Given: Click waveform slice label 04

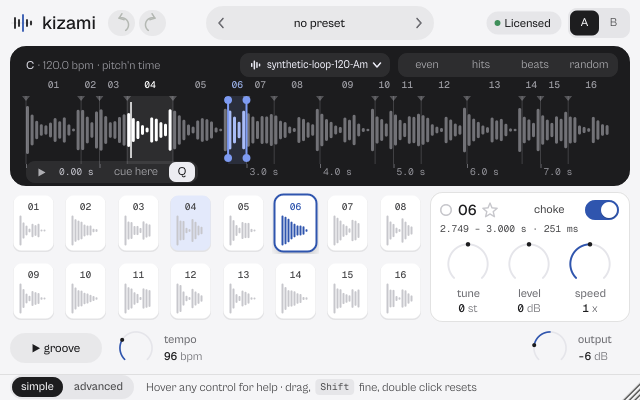Looking at the screenshot, I should tap(150, 85).
